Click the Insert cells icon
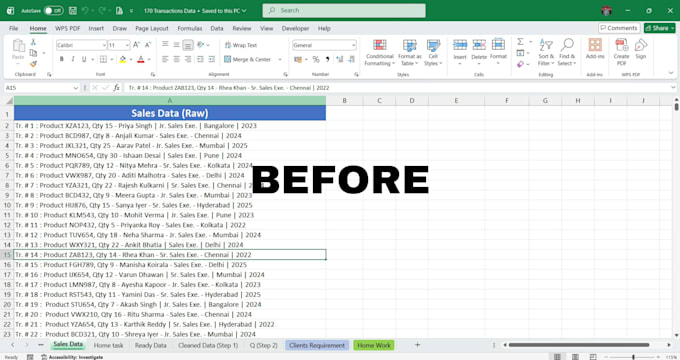 click(460, 45)
